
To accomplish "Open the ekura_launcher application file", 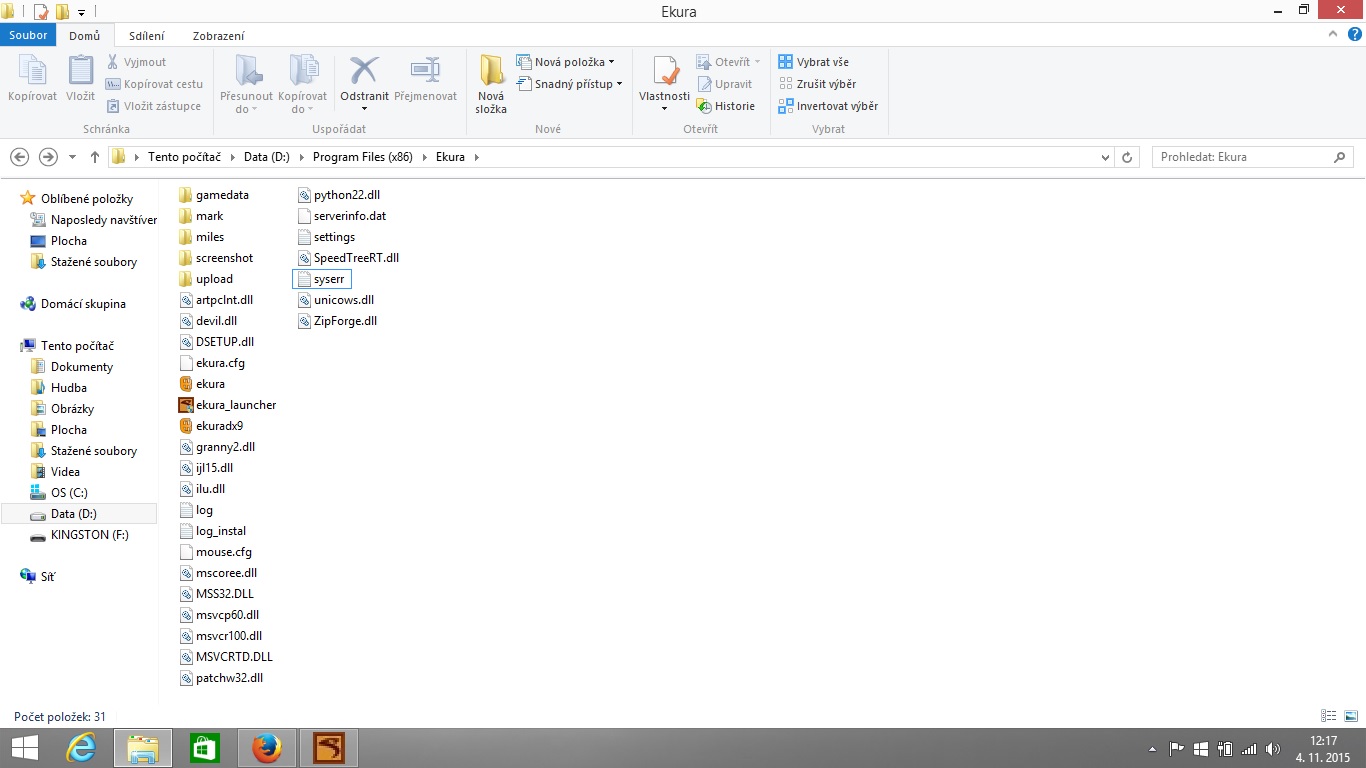I will coord(235,405).
